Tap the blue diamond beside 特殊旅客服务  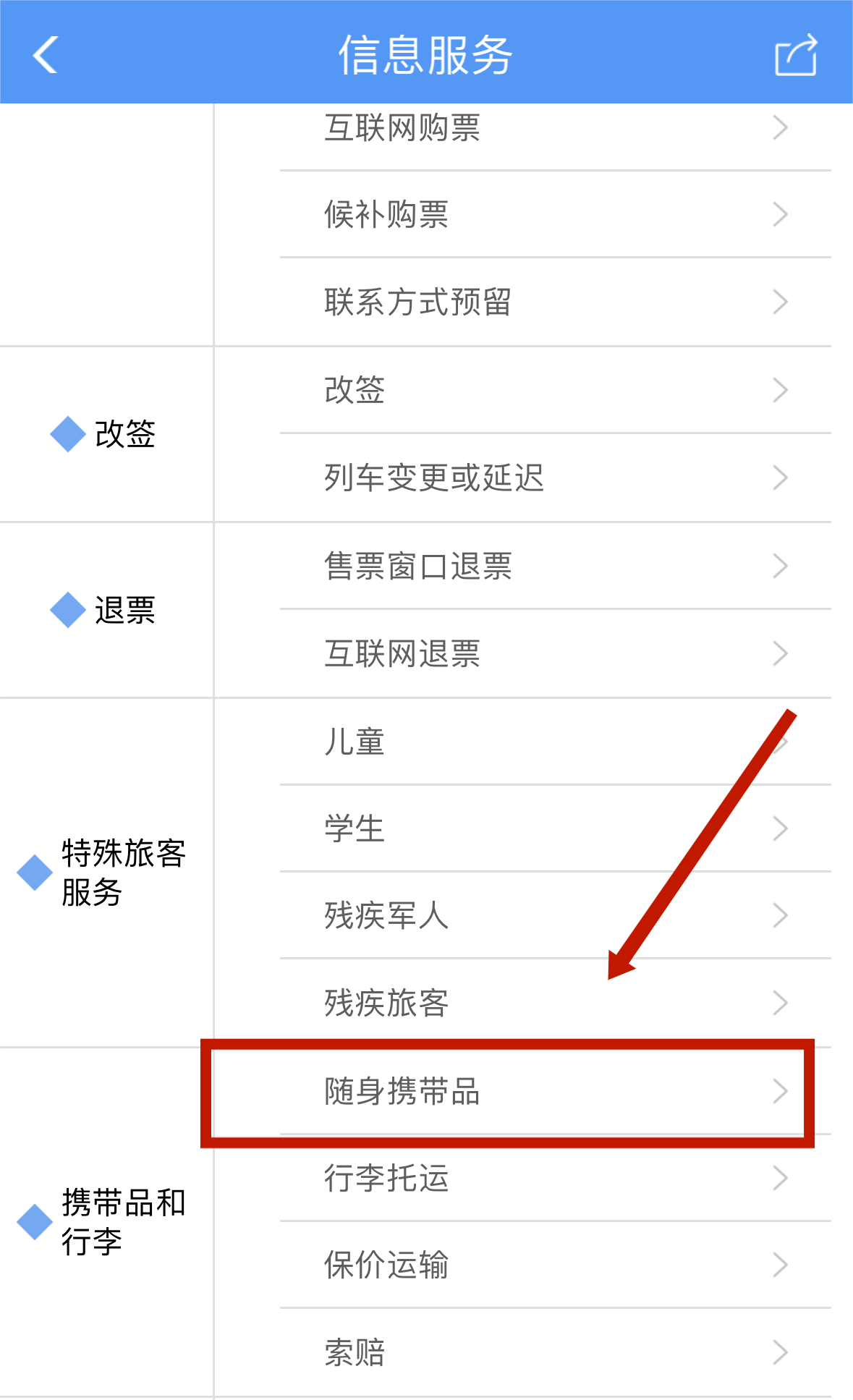pos(35,873)
